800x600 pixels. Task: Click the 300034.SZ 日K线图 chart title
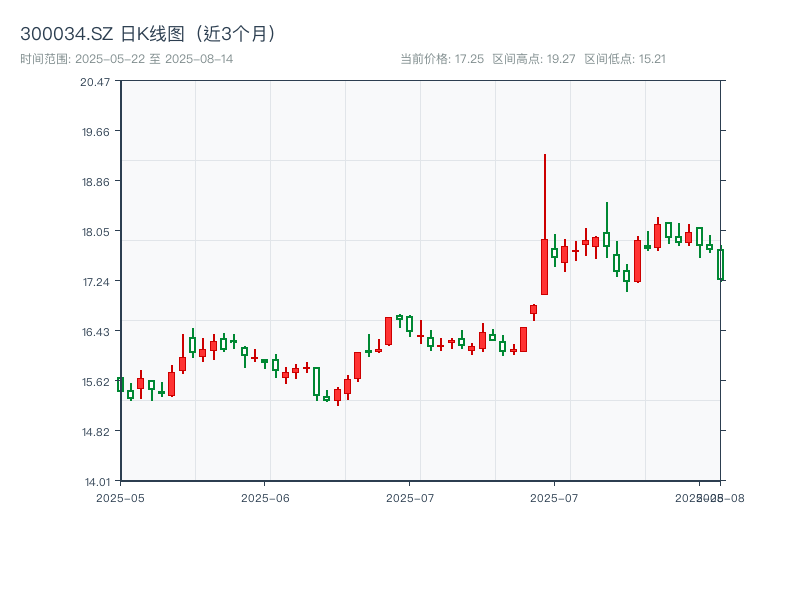pyautogui.click(x=148, y=33)
